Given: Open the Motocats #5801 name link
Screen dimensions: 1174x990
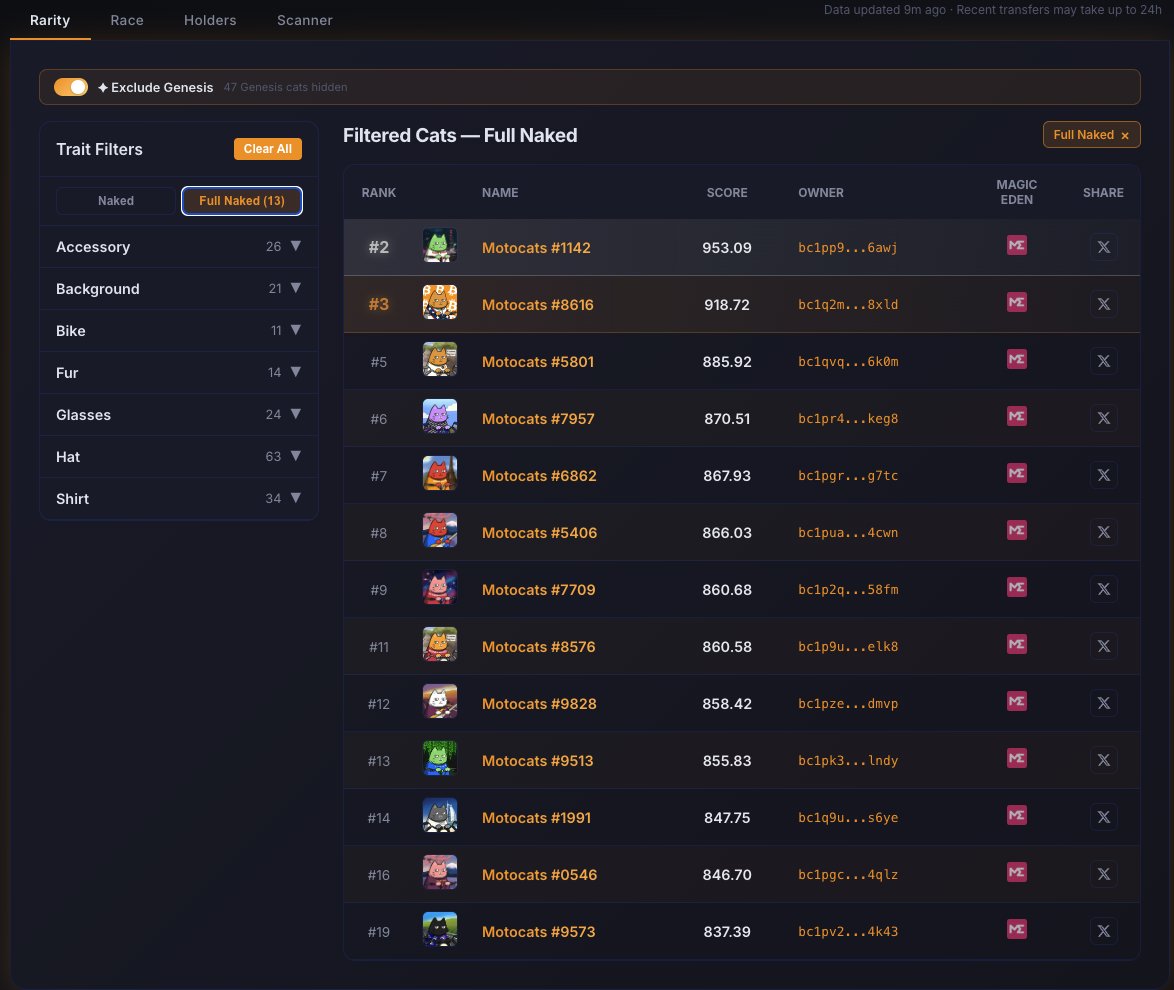Looking at the screenshot, I should pyautogui.click(x=538, y=362).
